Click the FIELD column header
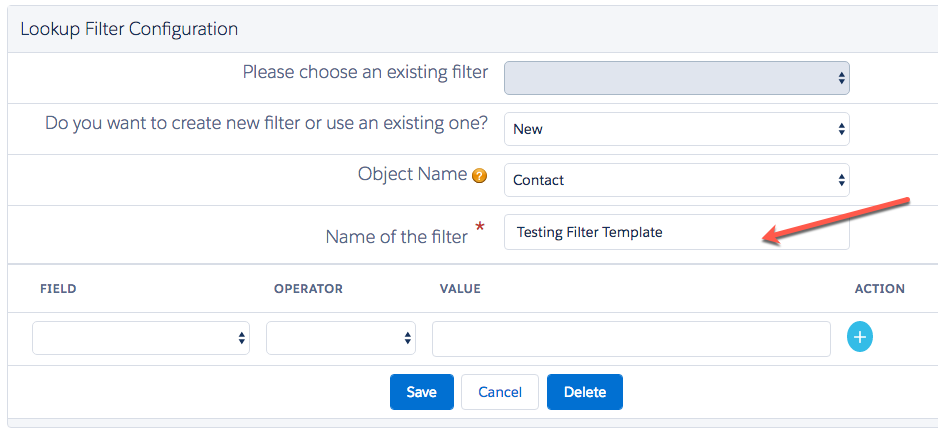The image size is (938, 432). (58, 289)
